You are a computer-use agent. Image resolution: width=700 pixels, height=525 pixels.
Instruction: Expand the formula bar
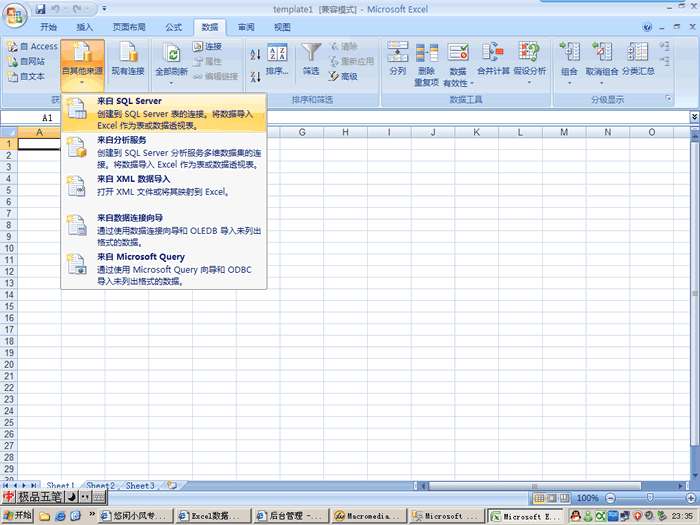(694, 117)
